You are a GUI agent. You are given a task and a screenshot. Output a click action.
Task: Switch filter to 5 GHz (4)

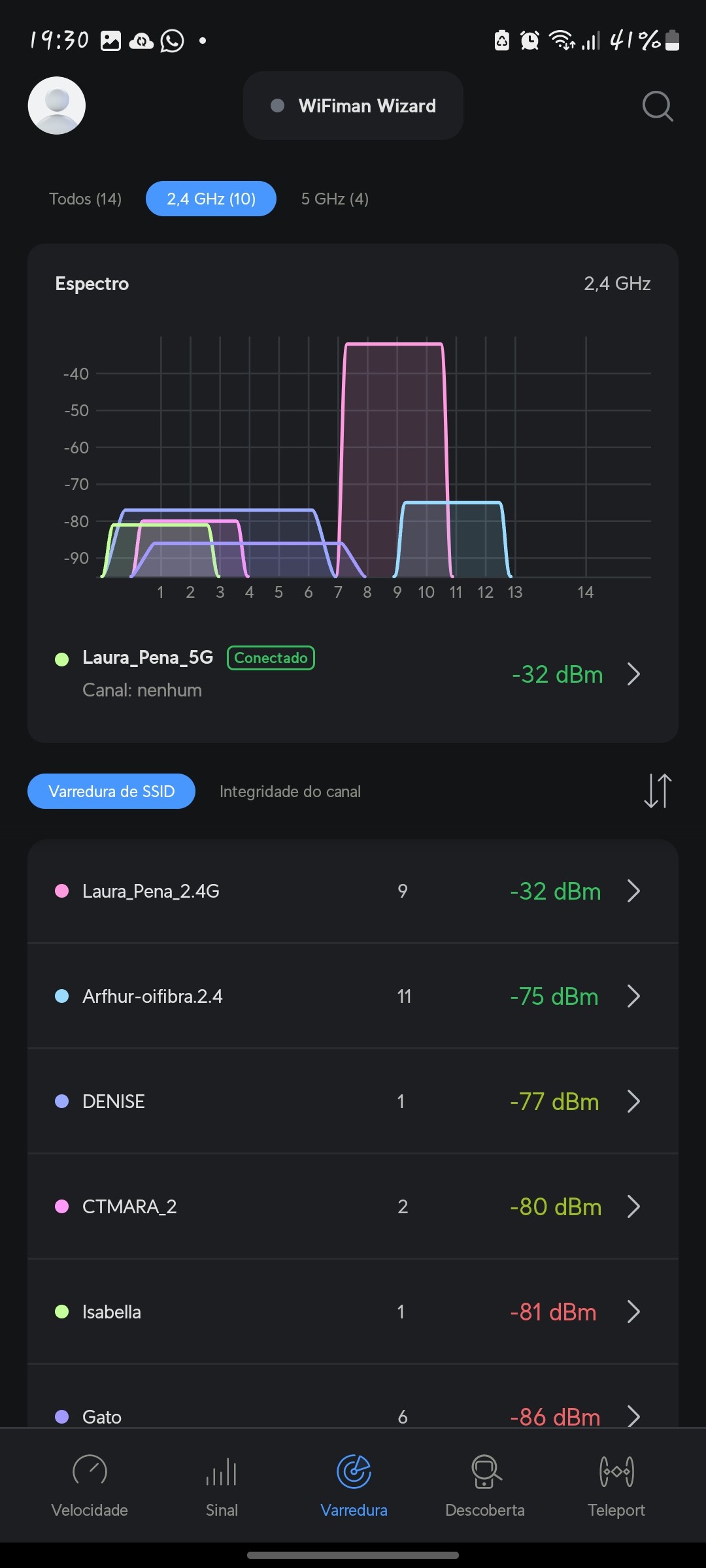[335, 199]
